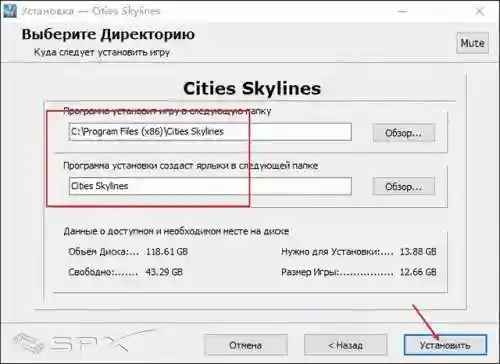This screenshot has height=364, width=500.
Task: Focus the Cities Skylines shortcuts folder field
Action: (x=210, y=186)
